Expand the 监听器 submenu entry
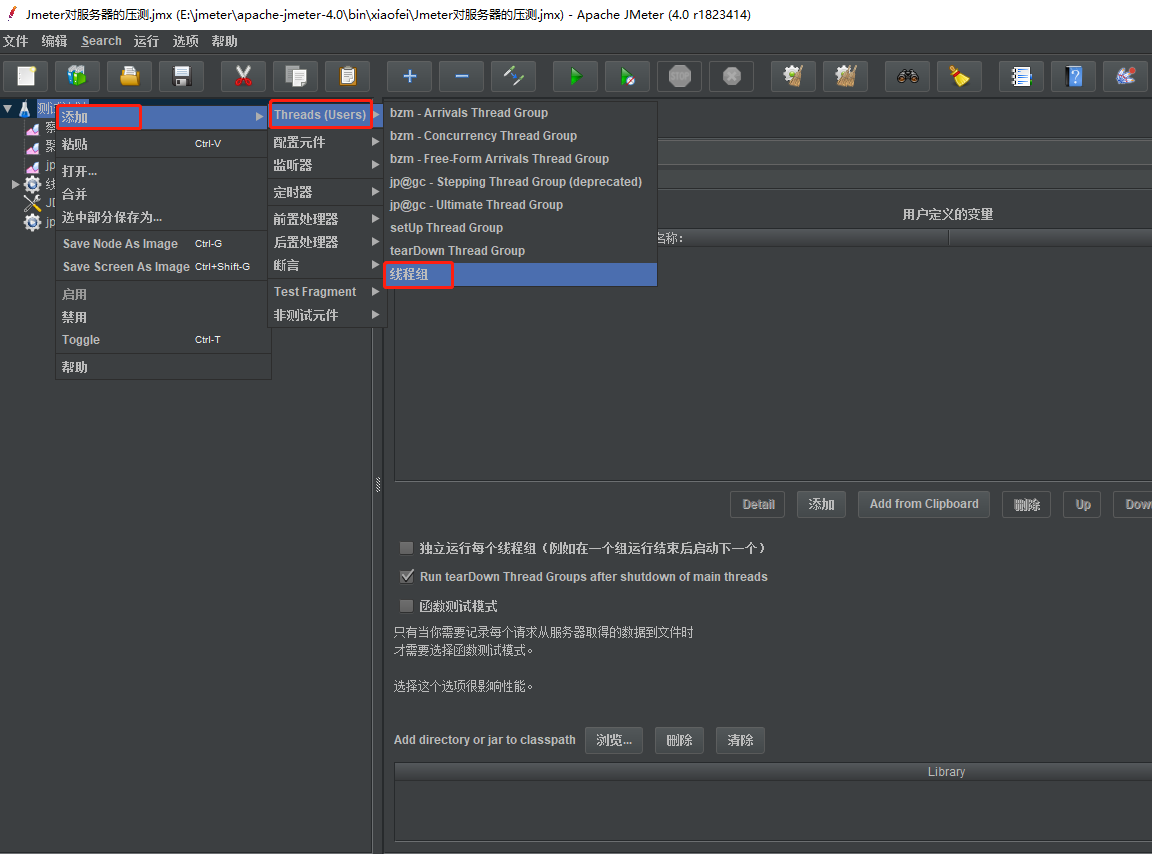 (325, 165)
